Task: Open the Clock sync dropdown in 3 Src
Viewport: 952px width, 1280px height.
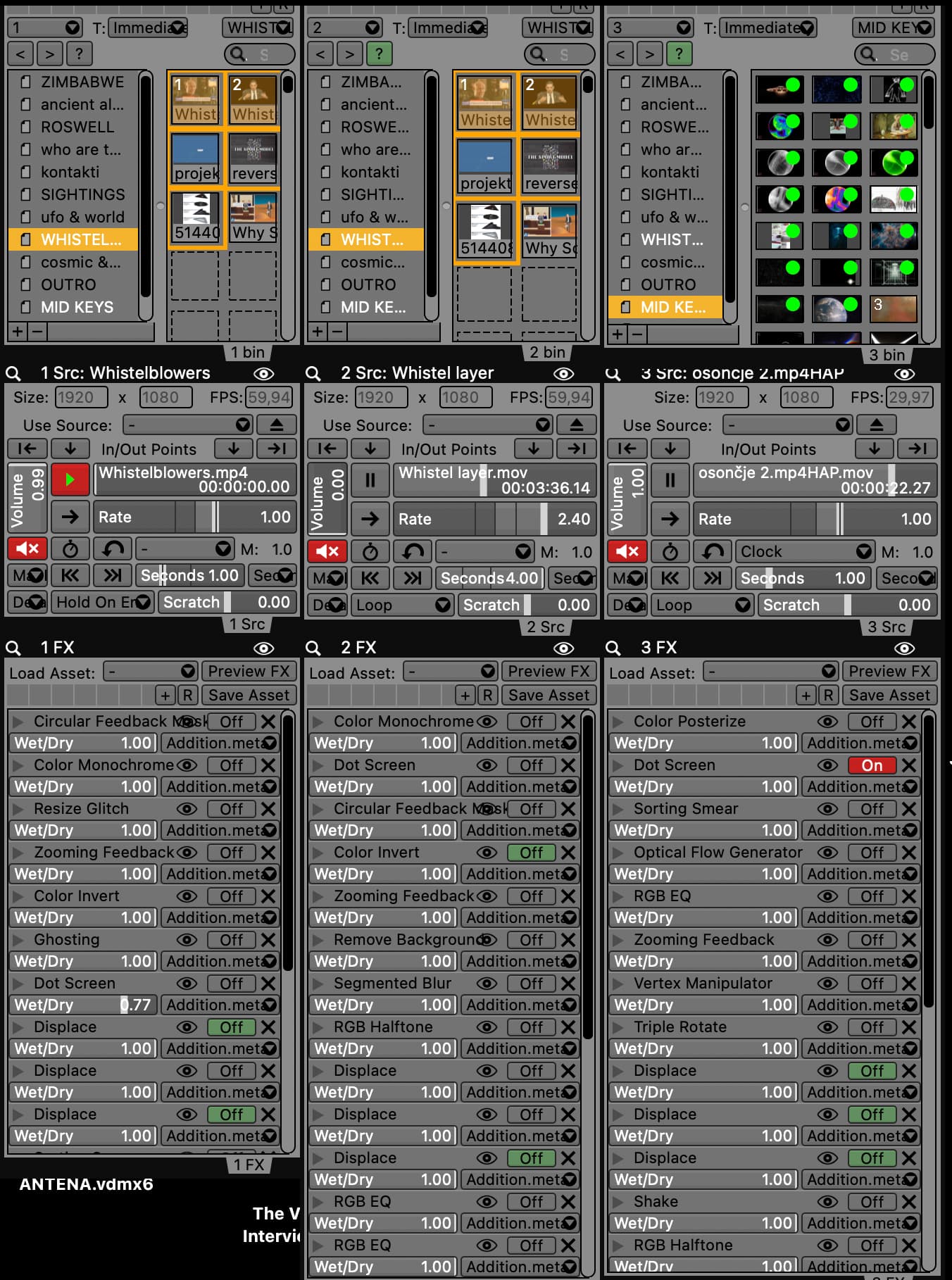Action: 804,551
